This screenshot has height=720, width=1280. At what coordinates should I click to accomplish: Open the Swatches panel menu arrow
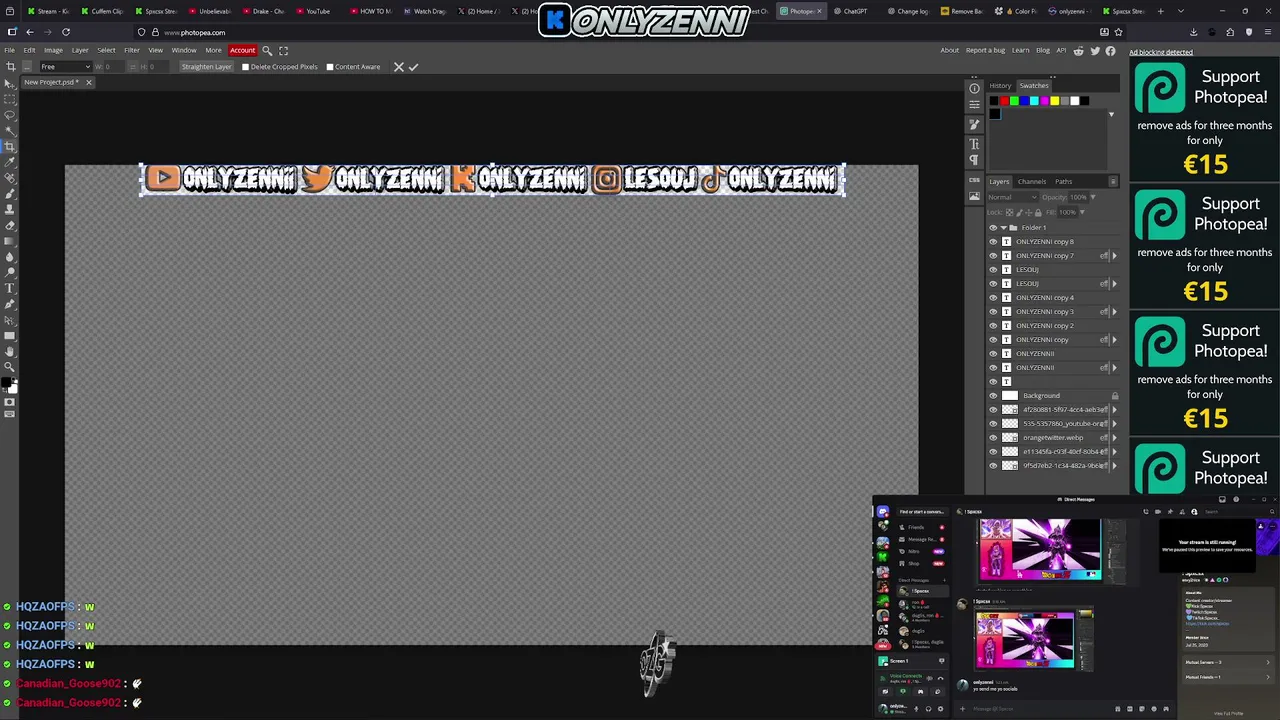tap(1111, 115)
